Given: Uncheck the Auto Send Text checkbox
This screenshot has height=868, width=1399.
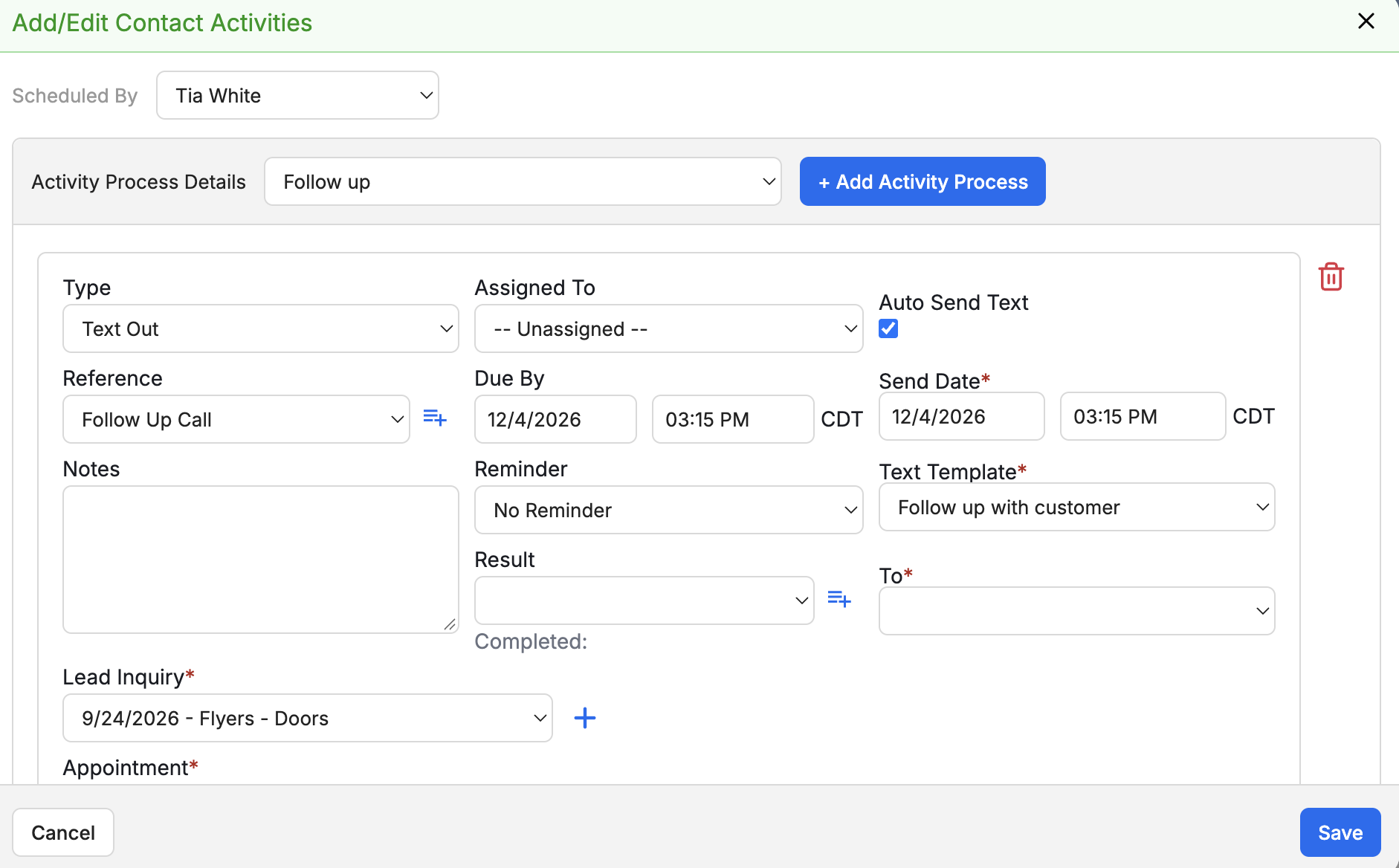Looking at the screenshot, I should [x=888, y=328].
